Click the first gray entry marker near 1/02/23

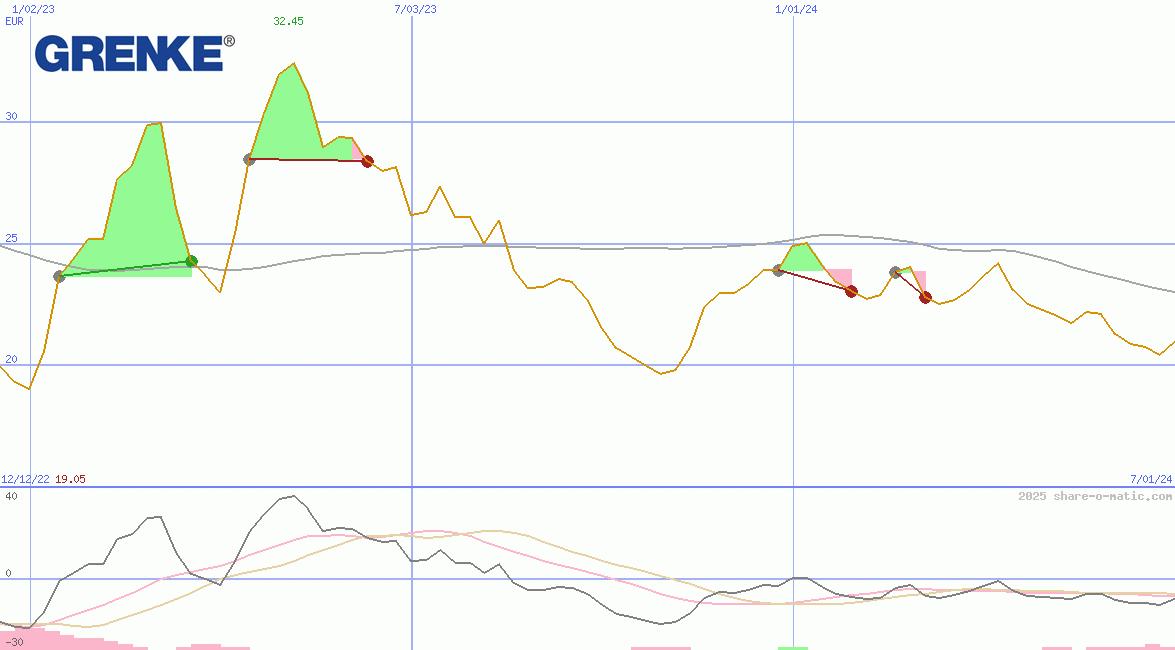click(59, 276)
